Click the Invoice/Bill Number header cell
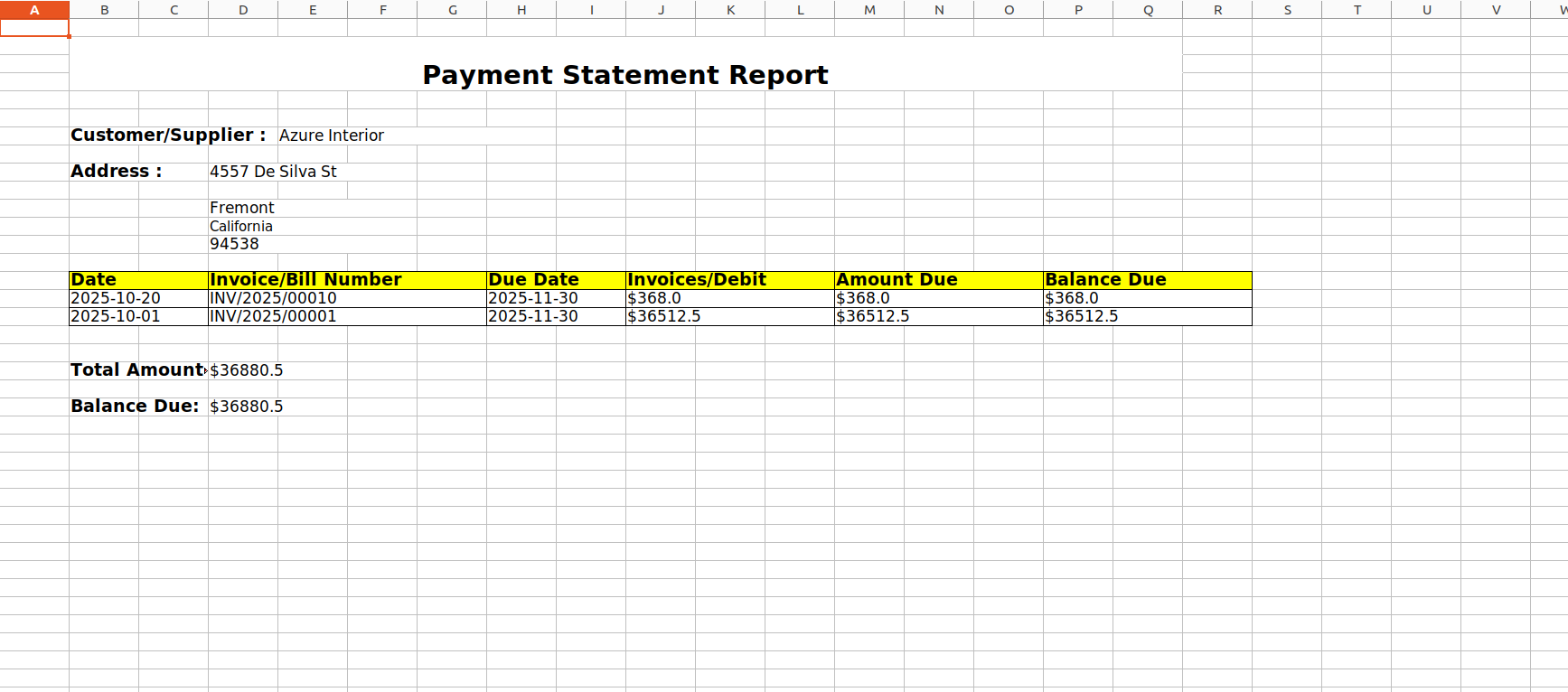Image resolution: width=1568 pixels, height=692 pixels. [x=348, y=280]
